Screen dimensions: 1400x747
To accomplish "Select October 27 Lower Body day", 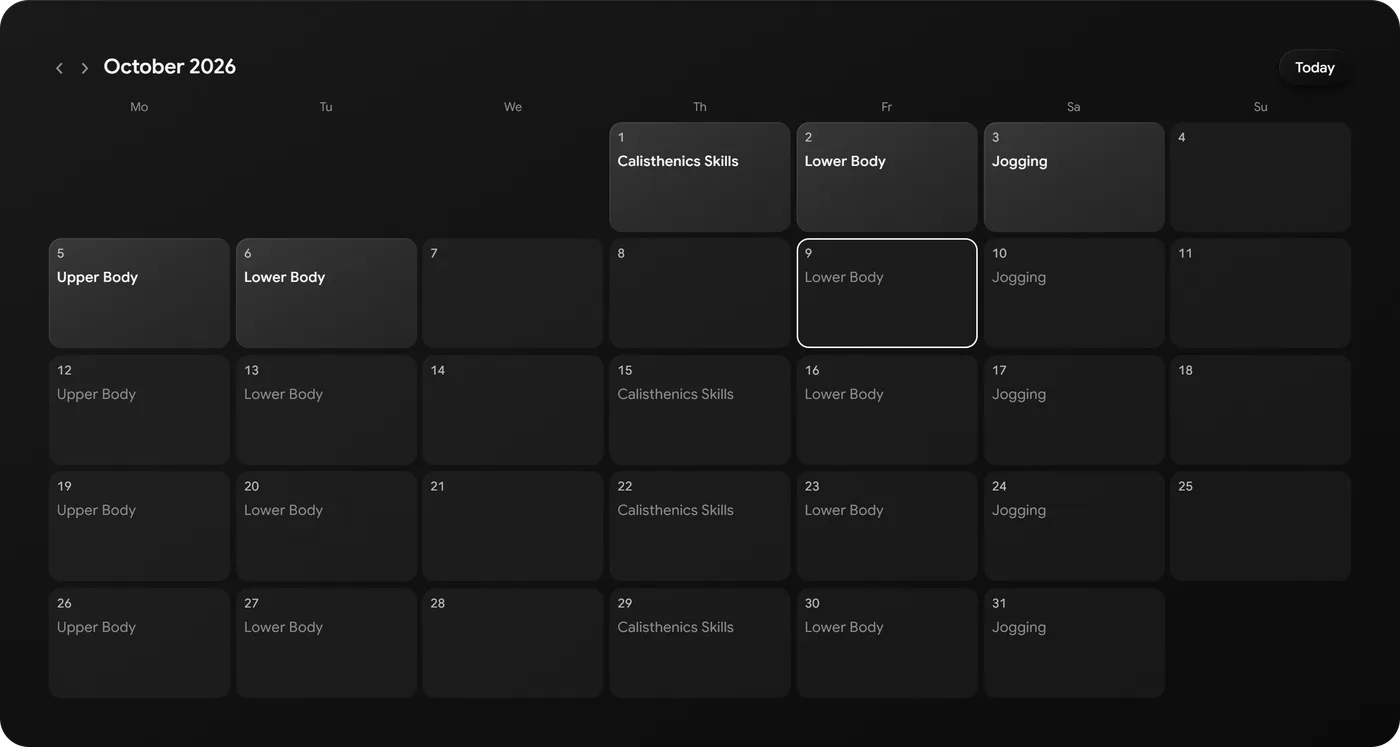I will click(x=326, y=643).
